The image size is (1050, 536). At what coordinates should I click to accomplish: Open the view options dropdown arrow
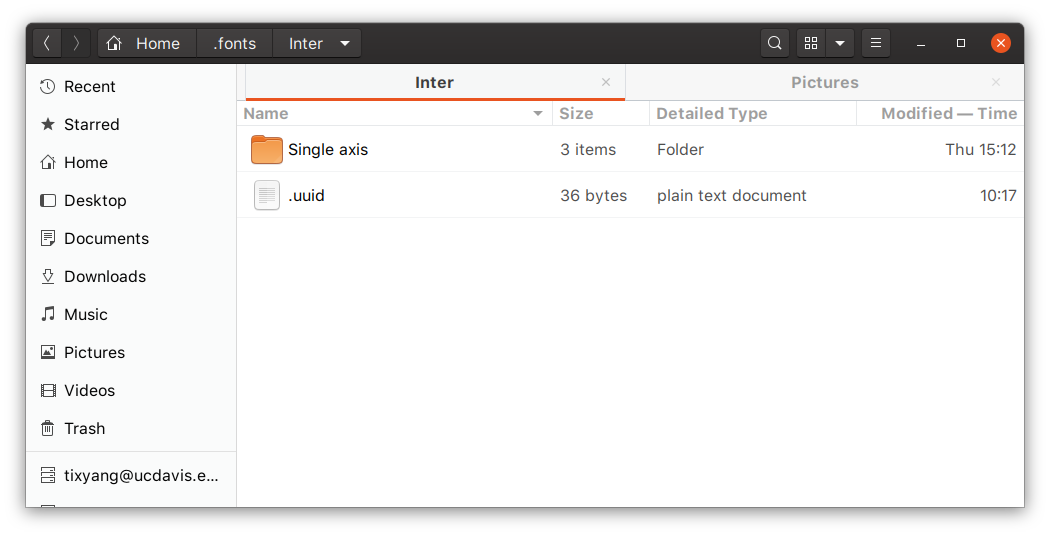coord(840,44)
